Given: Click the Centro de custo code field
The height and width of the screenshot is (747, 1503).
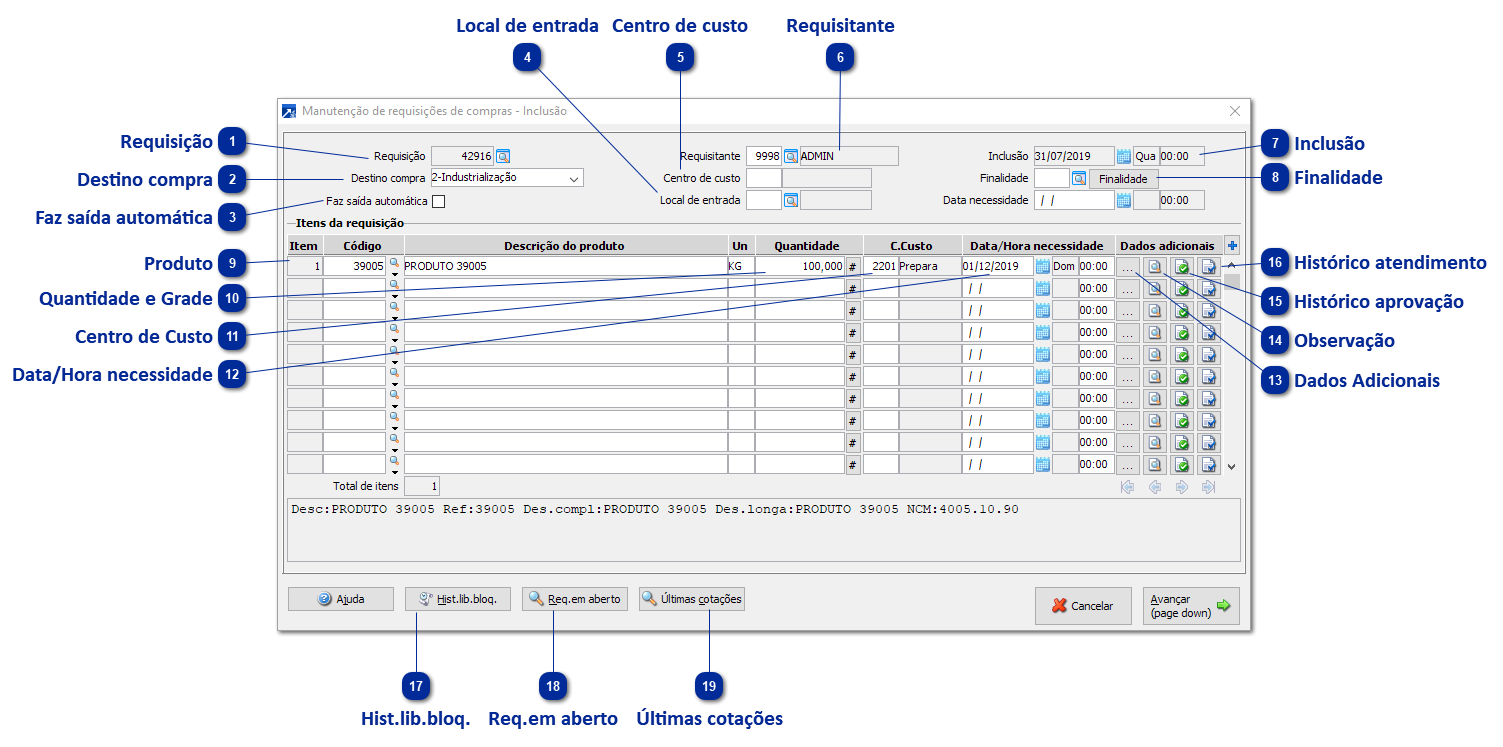Looking at the screenshot, I should tap(764, 178).
